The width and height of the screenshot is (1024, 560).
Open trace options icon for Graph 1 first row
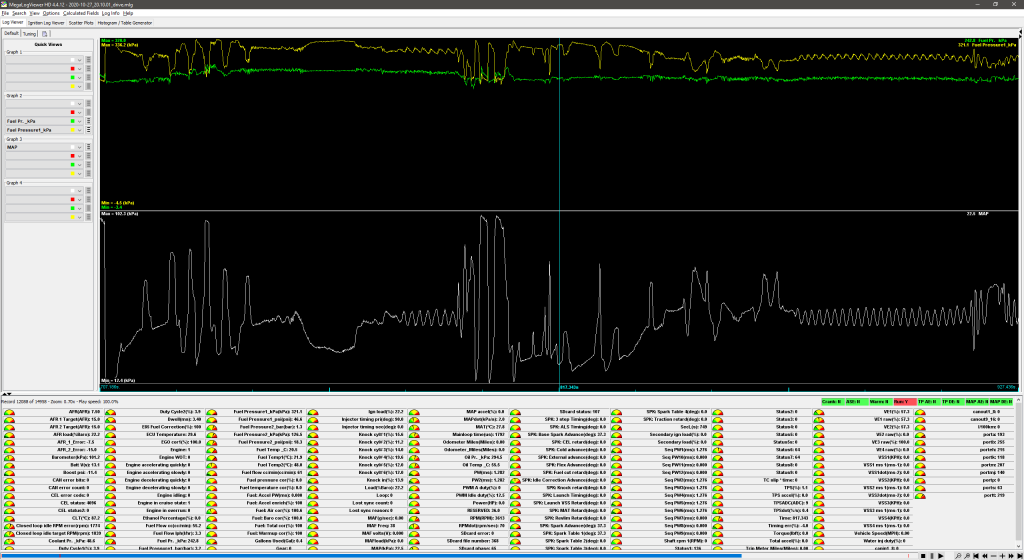click(88, 60)
